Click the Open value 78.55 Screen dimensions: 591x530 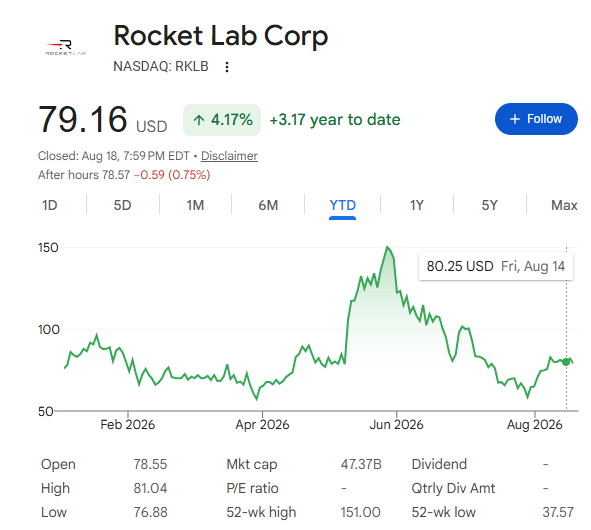(150, 464)
